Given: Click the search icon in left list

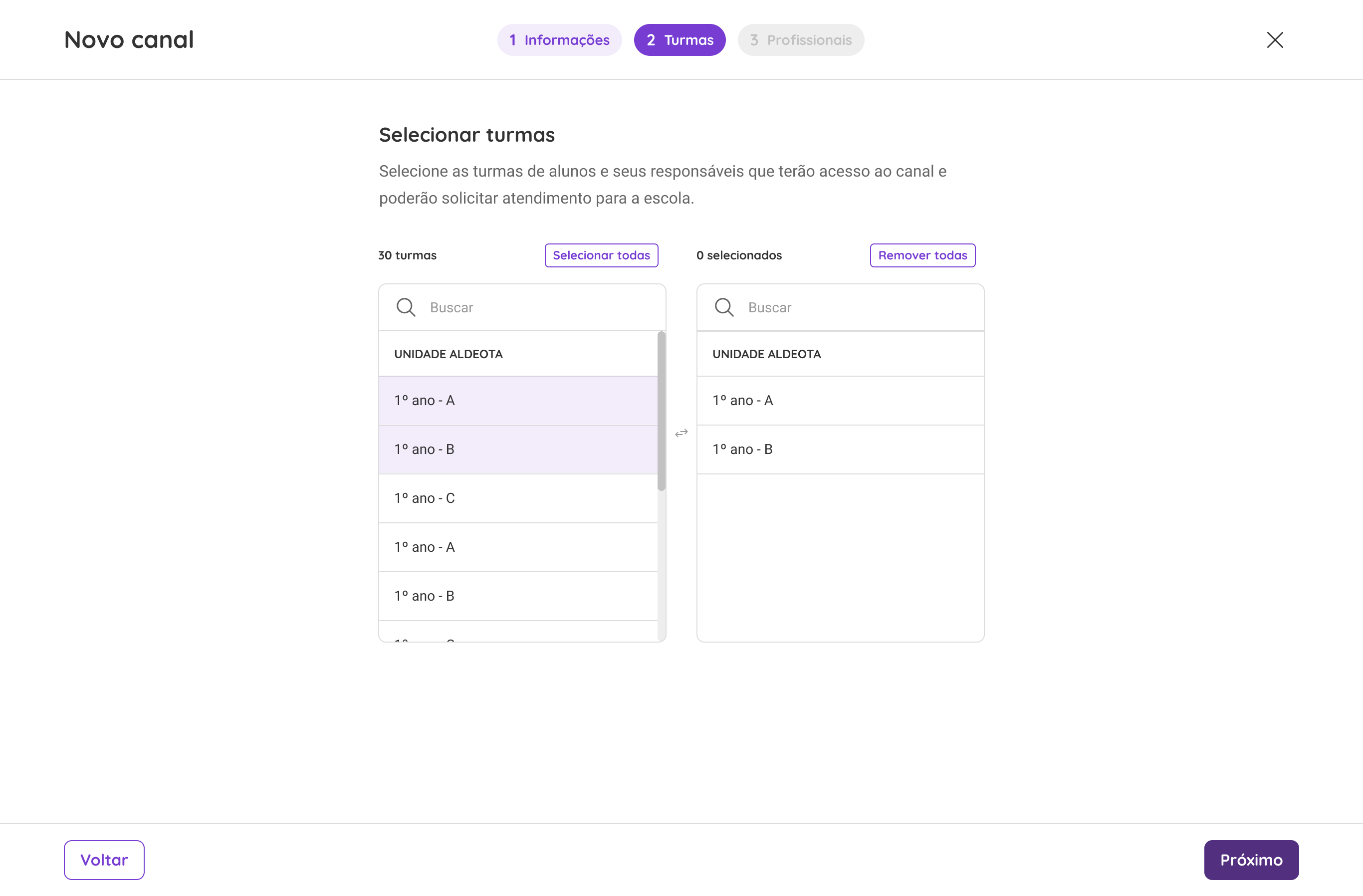Looking at the screenshot, I should 406,307.
